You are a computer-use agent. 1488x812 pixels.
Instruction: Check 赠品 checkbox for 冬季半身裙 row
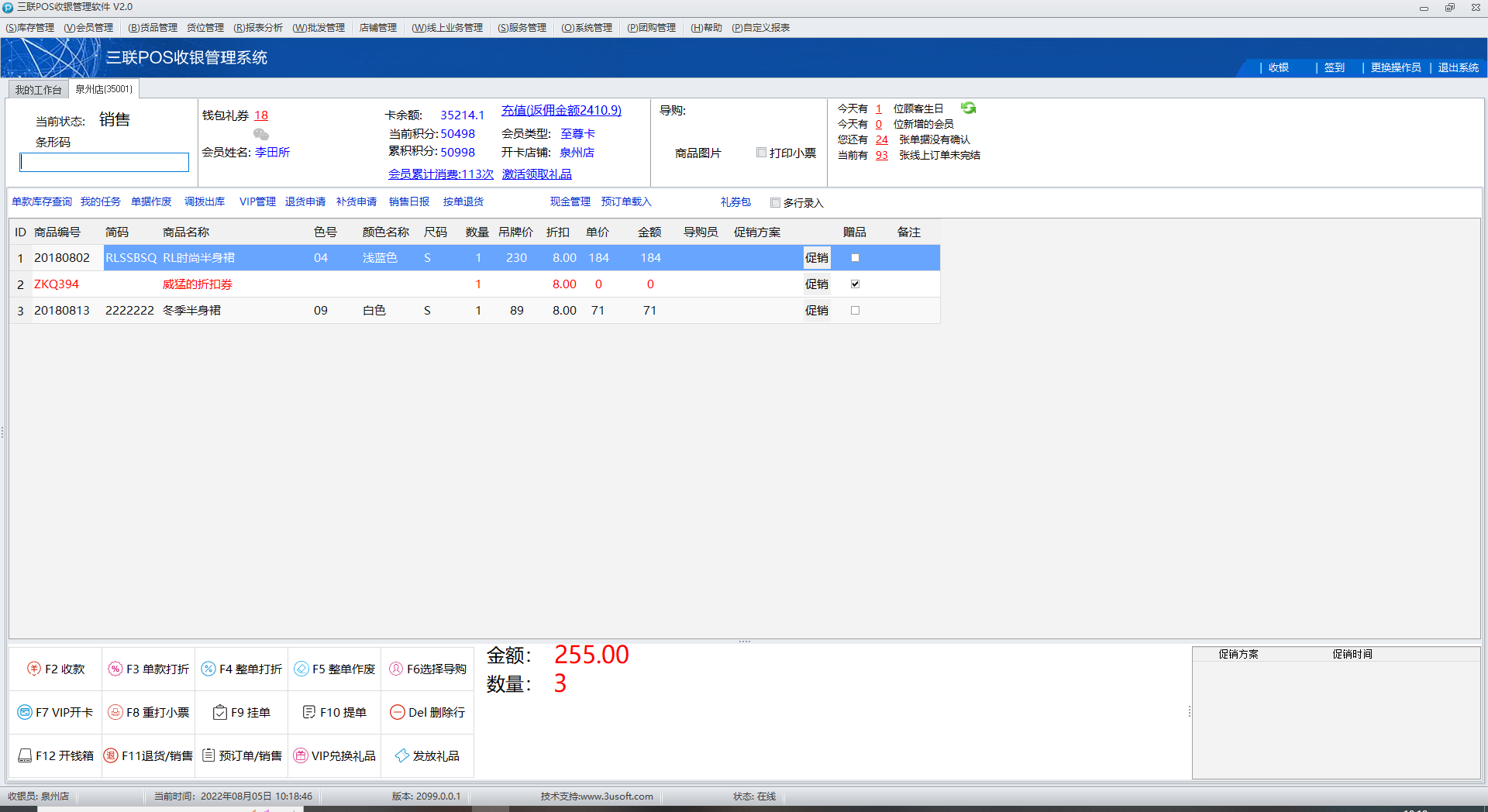tap(855, 311)
